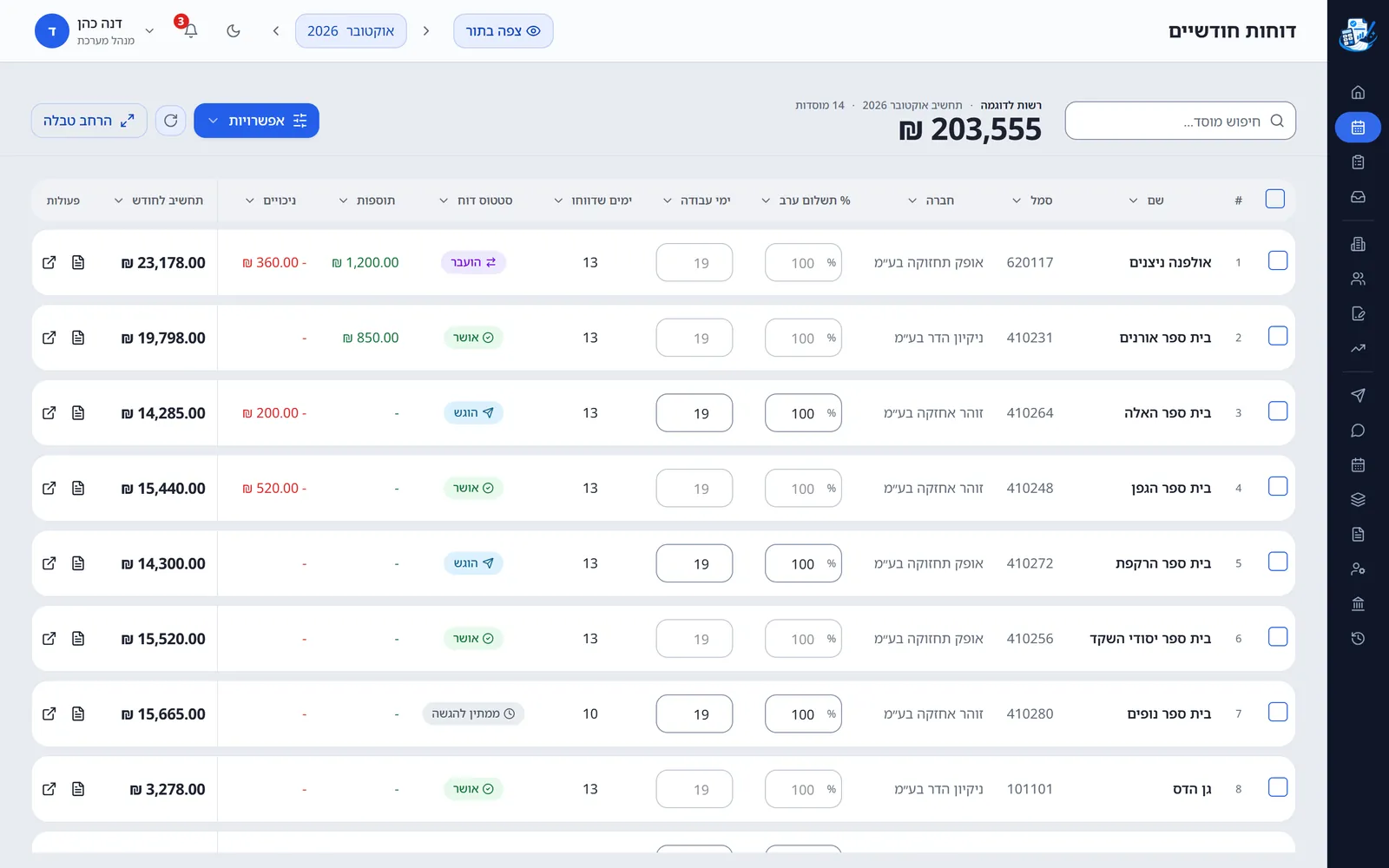Open the users group sidebar icon
Viewport: 1389px width, 868px height.
pyautogui.click(x=1358, y=279)
